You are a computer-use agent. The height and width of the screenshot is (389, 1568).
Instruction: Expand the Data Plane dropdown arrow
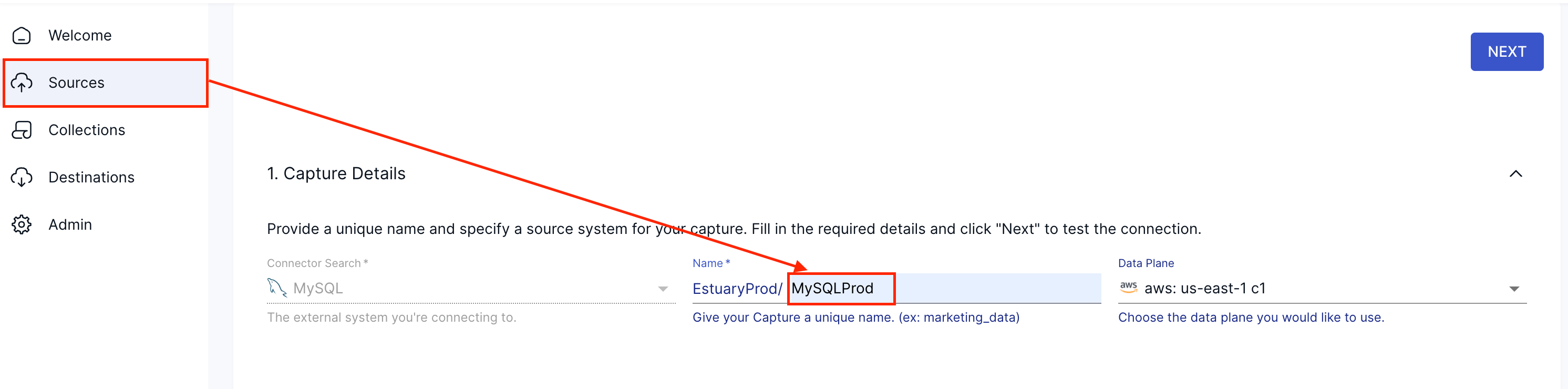(x=1514, y=289)
